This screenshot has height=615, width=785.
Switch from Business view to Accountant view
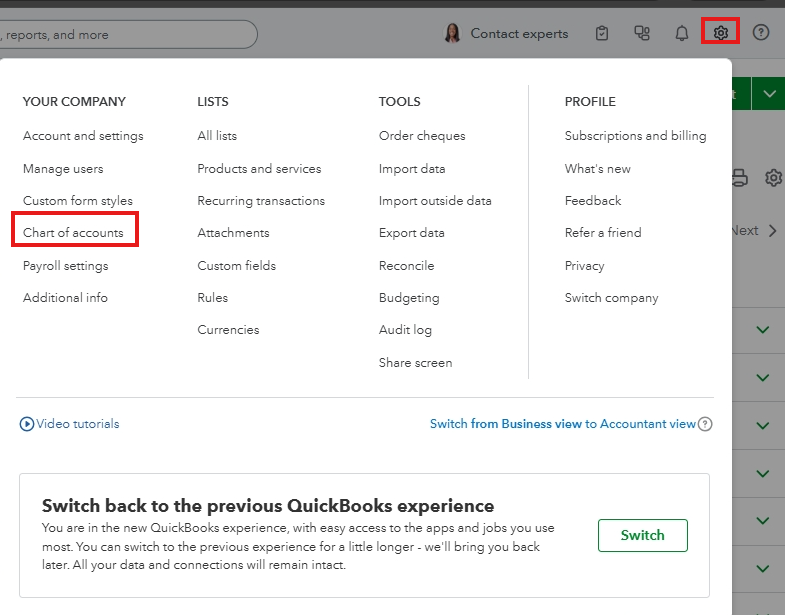pyautogui.click(x=562, y=424)
